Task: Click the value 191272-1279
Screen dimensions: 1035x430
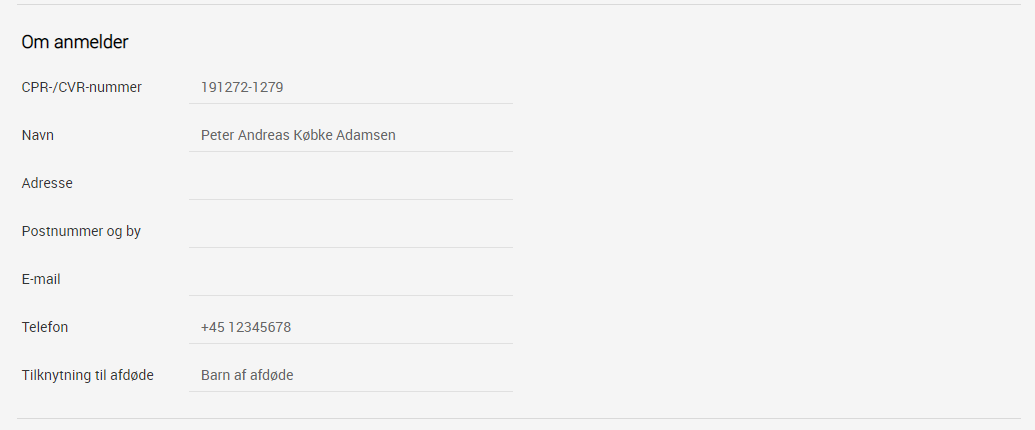Action: coord(242,87)
